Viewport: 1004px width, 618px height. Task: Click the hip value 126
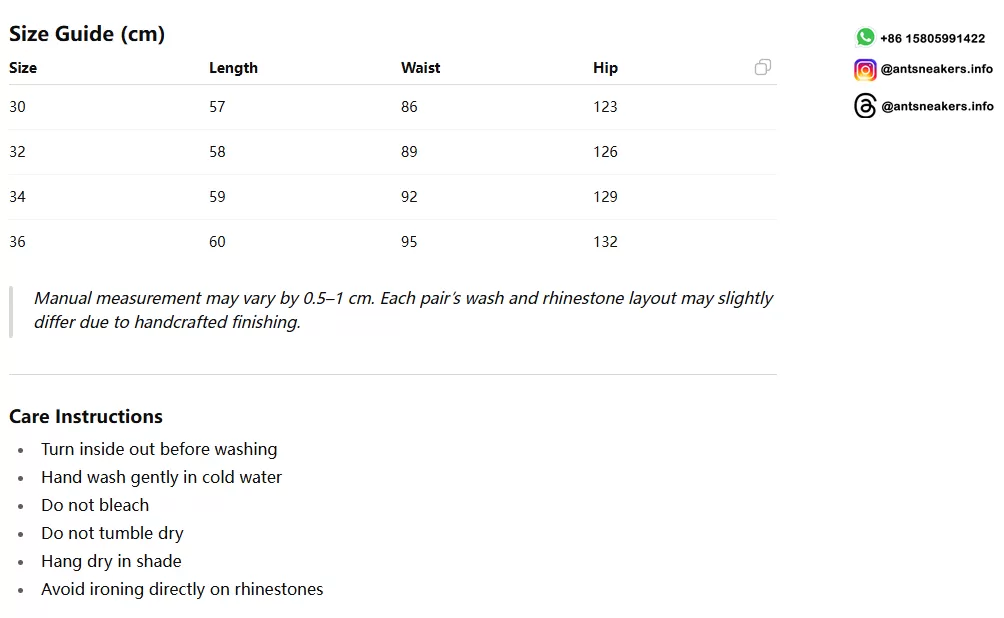point(605,152)
